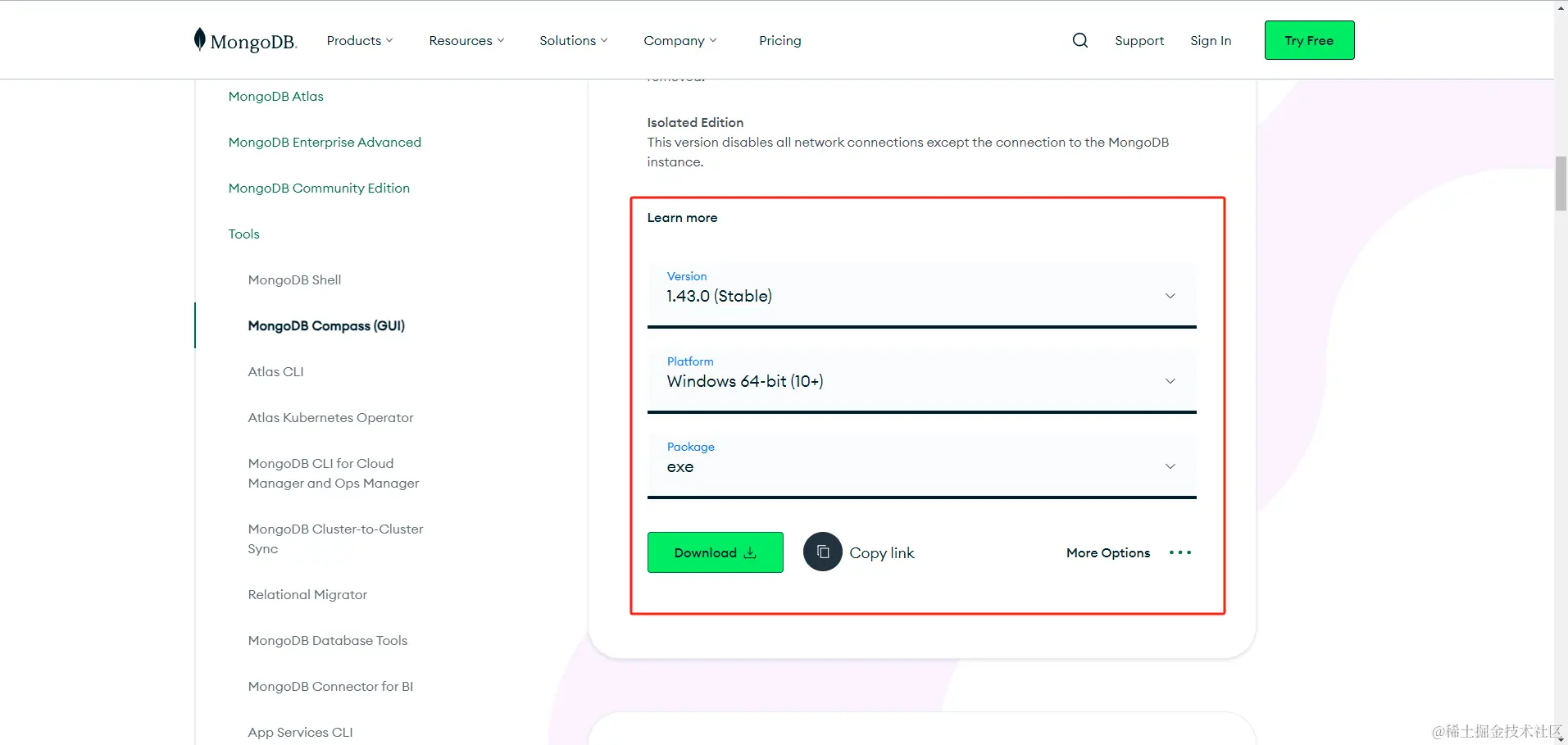The width and height of the screenshot is (1568, 745).
Task: Open the Package exe dropdown
Action: tap(922, 466)
